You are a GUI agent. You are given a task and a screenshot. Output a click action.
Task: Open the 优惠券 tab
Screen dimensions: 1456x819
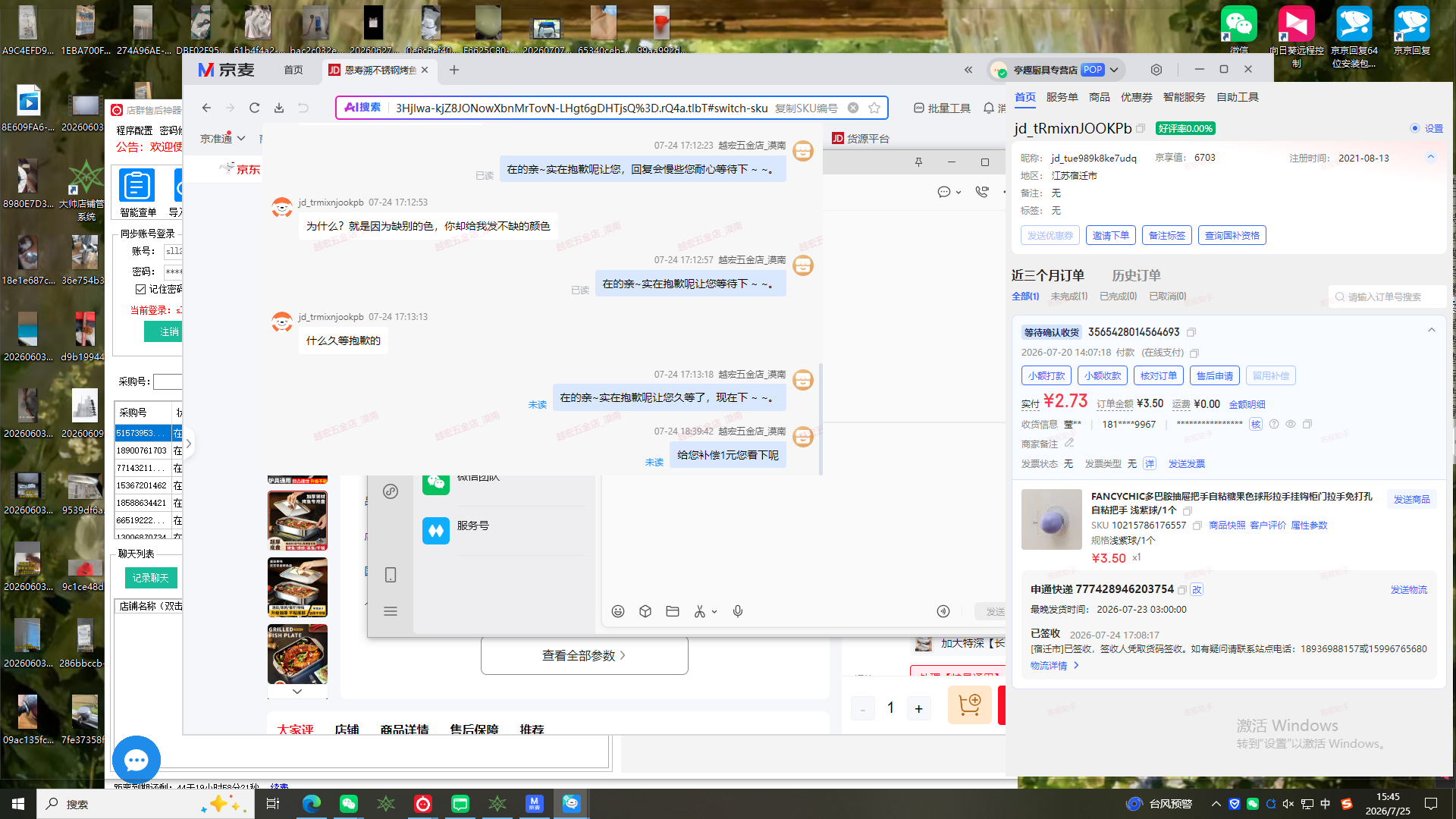click(x=1137, y=97)
